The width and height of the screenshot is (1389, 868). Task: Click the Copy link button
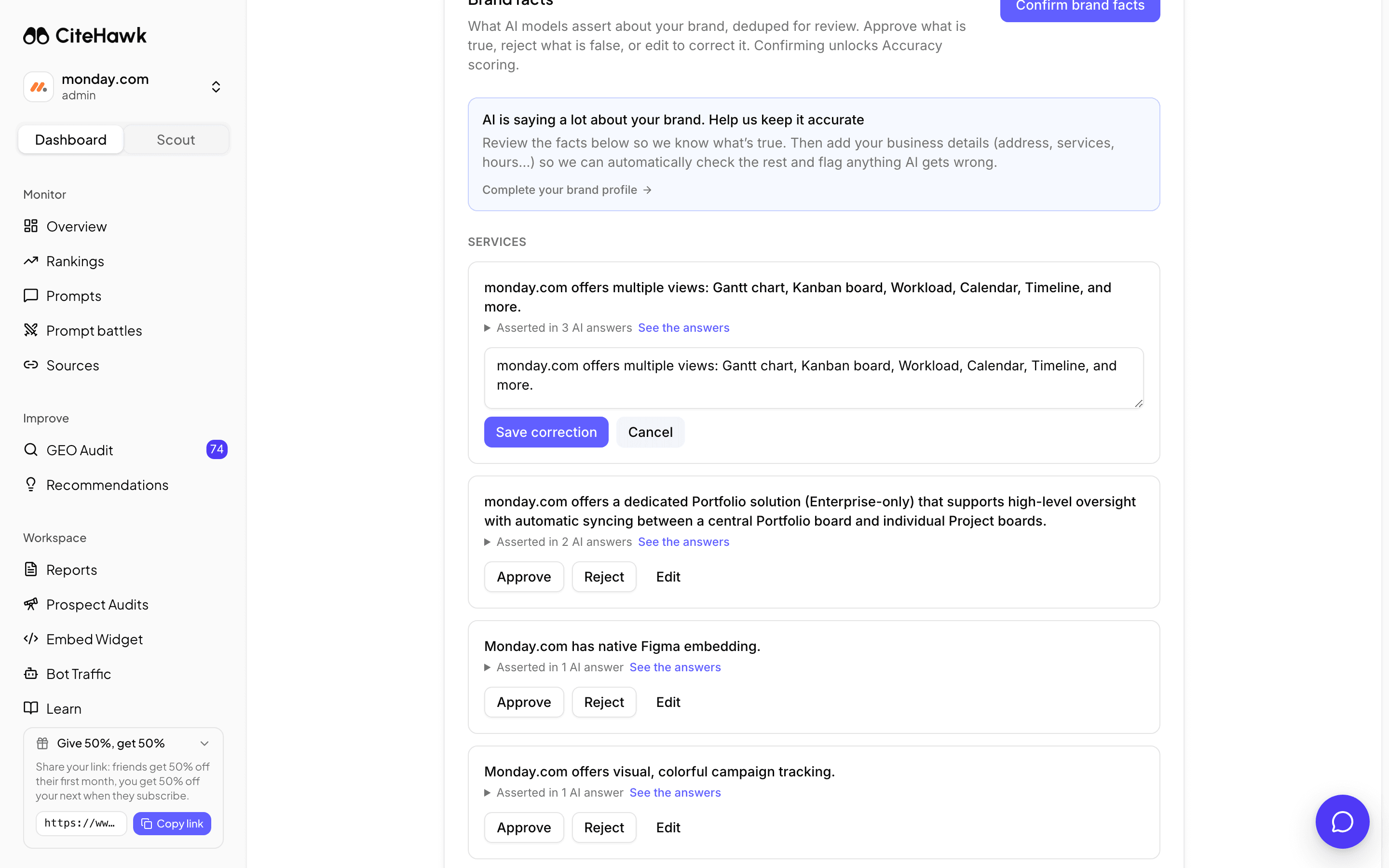(172, 823)
